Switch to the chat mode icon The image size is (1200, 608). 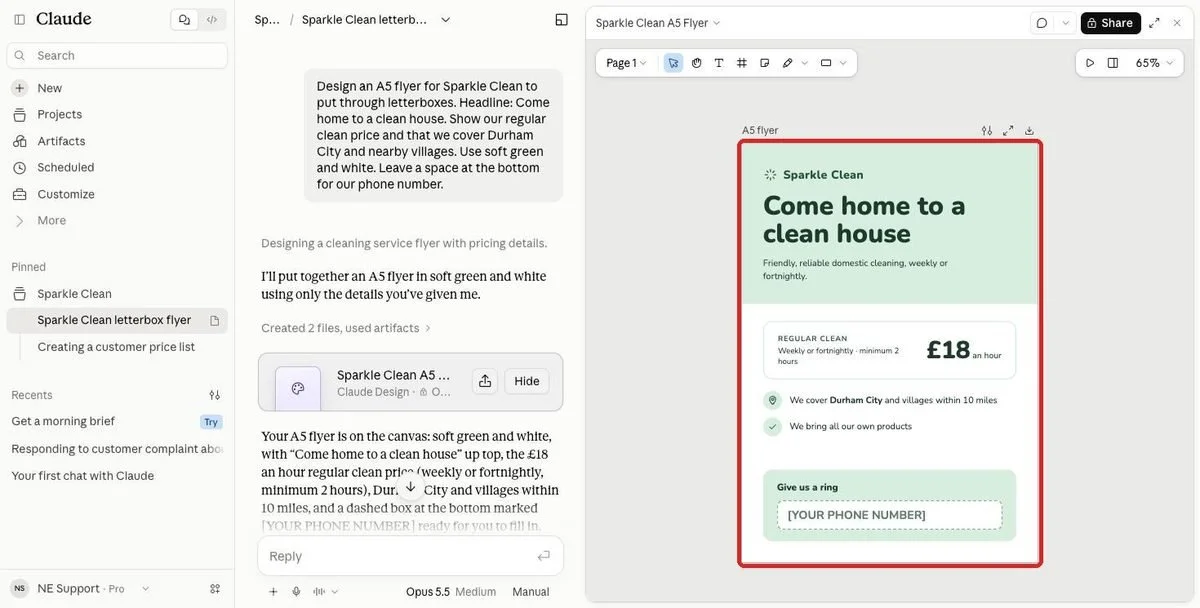[x=184, y=19]
